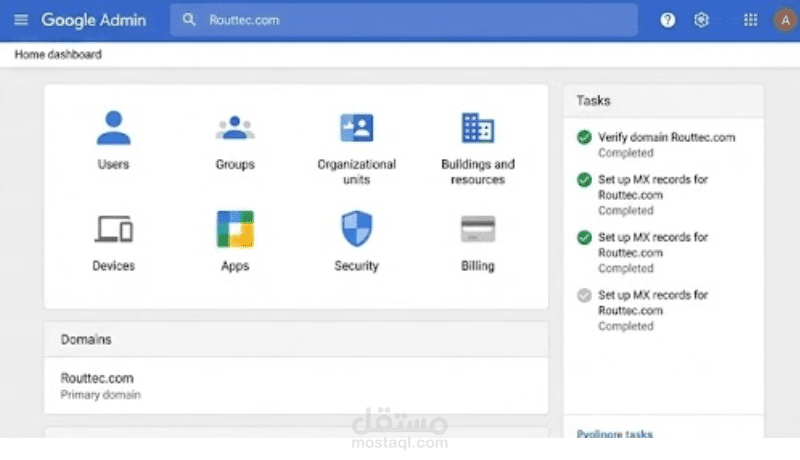Open the settings gear icon
This screenshot has height=460, width=800.
coord(701,20)
